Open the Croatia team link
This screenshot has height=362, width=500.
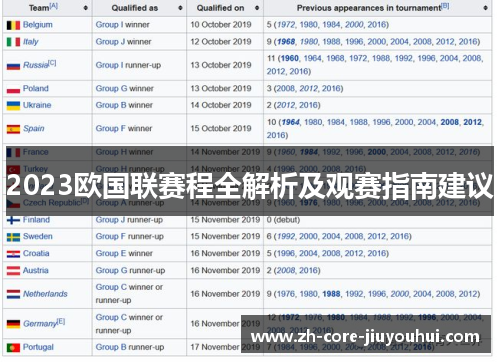(36, 254)
